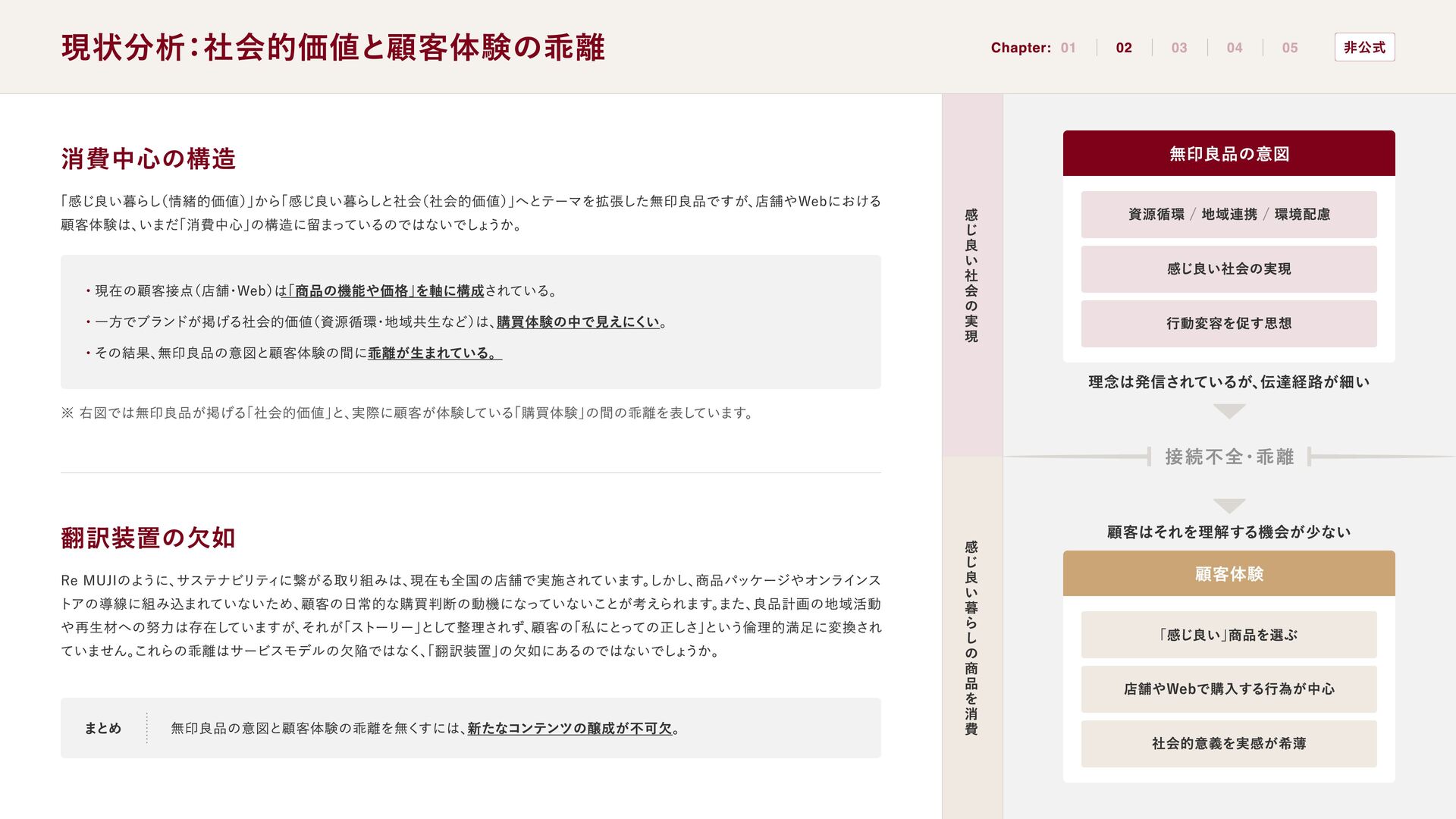Switch to chapter 05

click(x=1289, y=48)
